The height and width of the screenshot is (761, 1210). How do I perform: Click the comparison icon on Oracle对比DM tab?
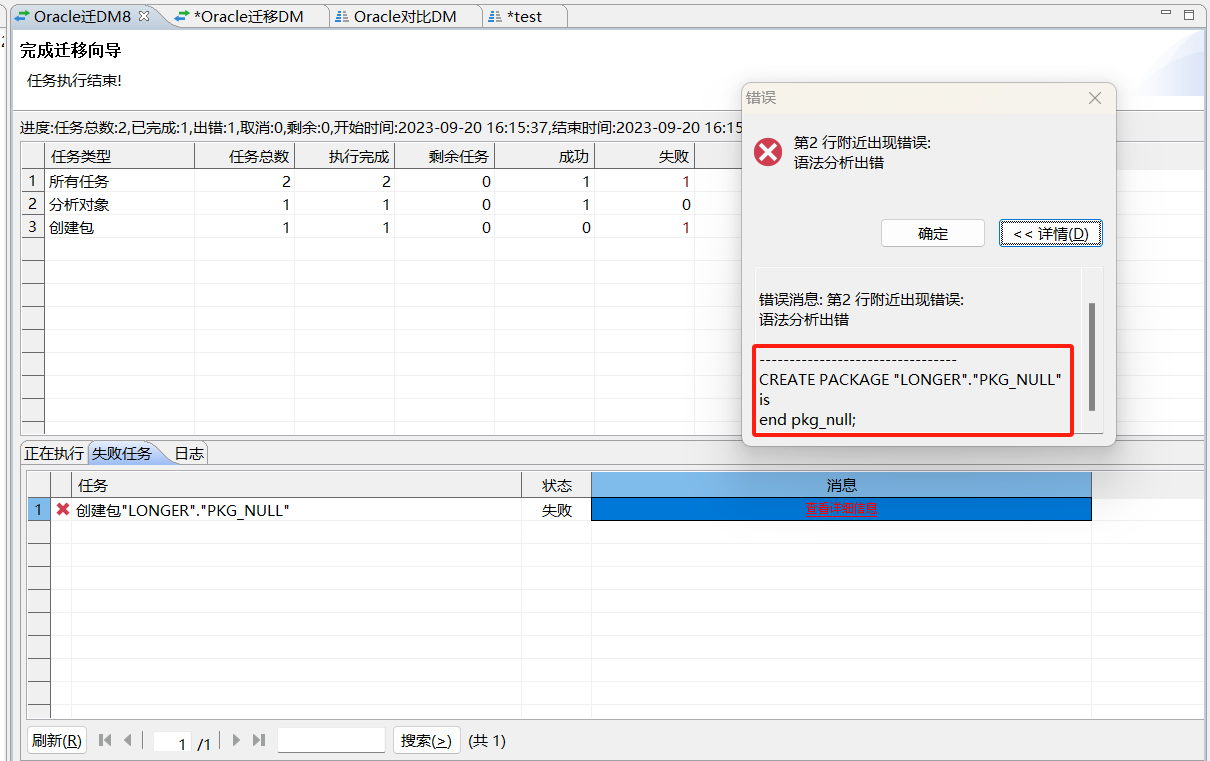[342, 15]
